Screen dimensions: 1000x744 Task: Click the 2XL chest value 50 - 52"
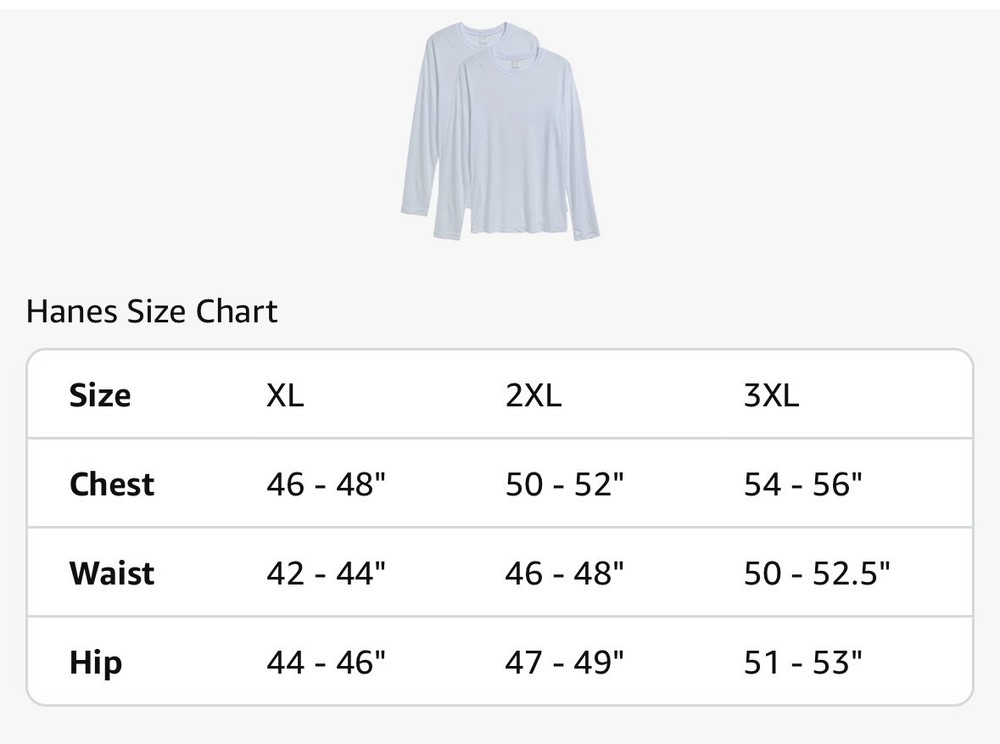pyautogui.click(x=565, y=484)
